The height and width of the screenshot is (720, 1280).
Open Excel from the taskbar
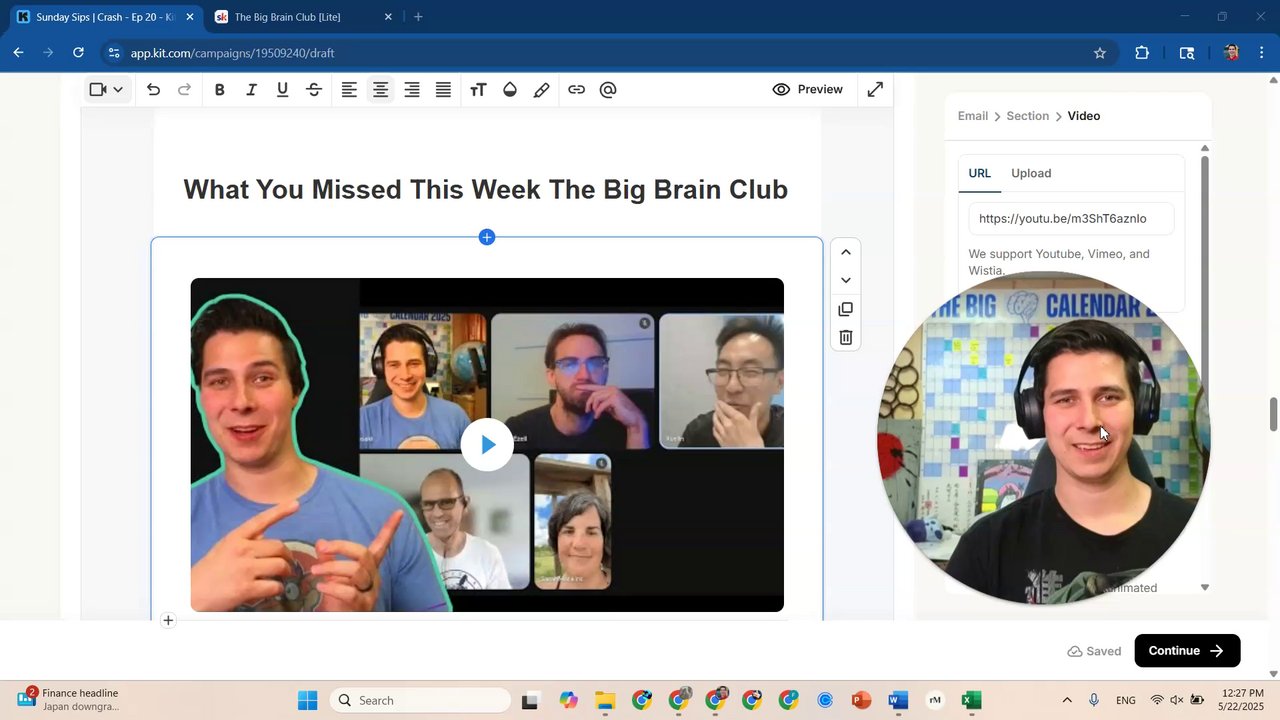(971, 700)
